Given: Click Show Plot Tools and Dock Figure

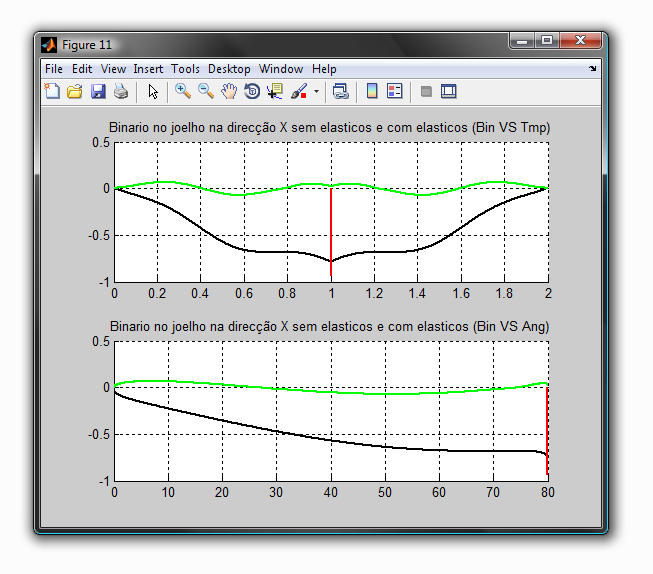Looking at the screenshot, I should point(449,92).
